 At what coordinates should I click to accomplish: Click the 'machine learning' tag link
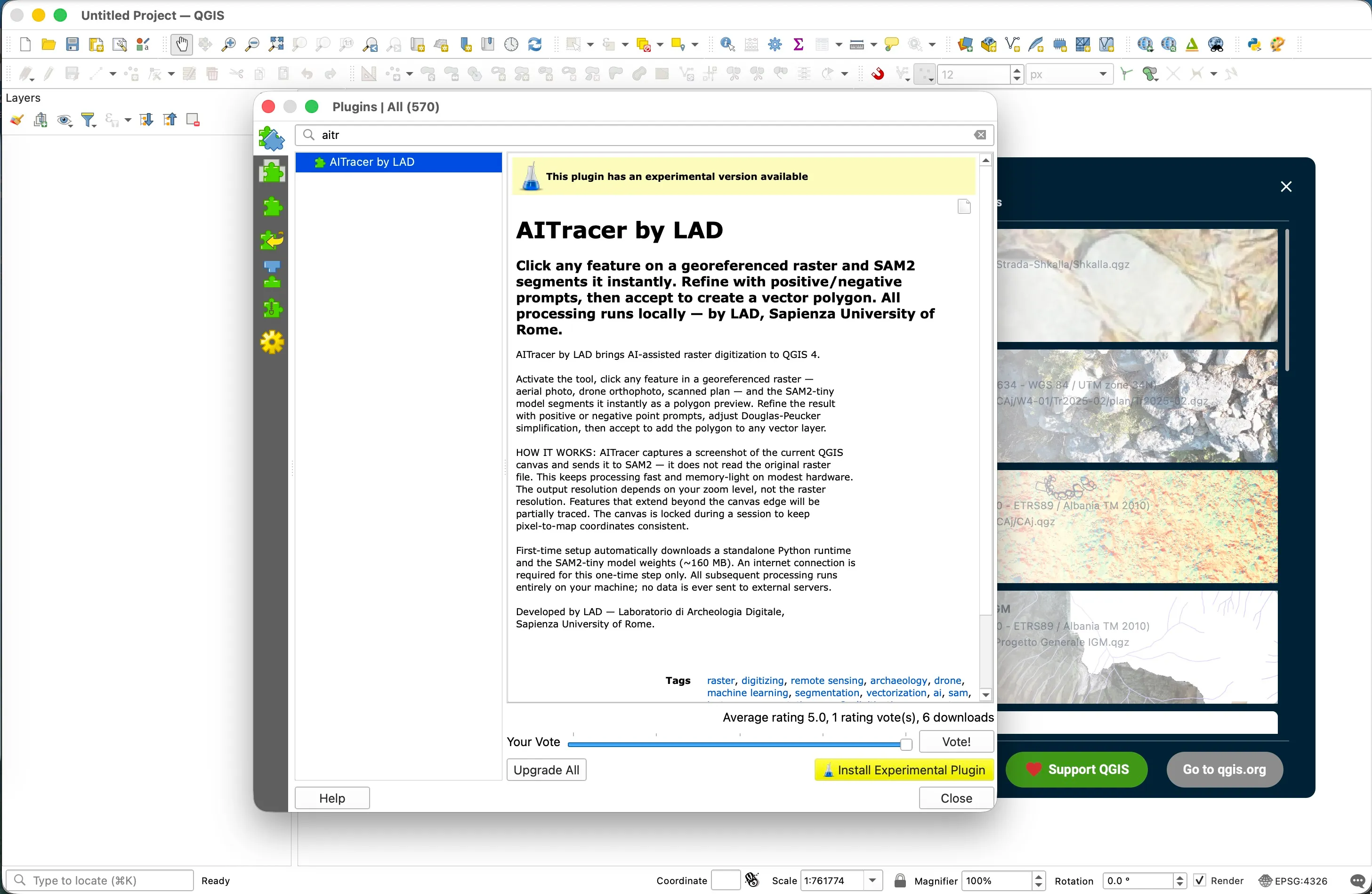[748, 693]
